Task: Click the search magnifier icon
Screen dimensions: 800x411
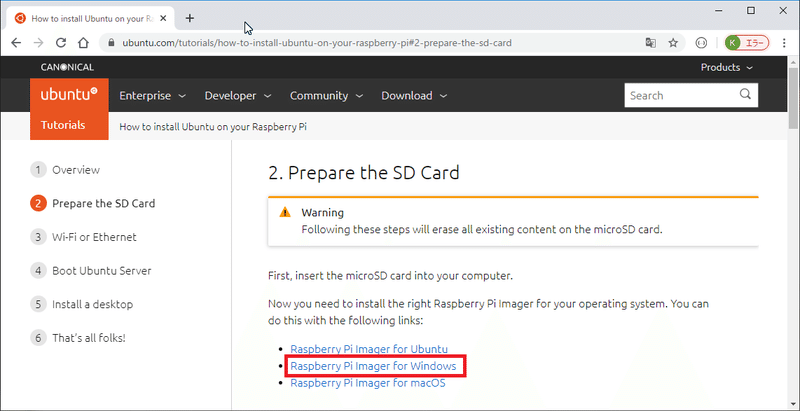Action: [745, 95]
